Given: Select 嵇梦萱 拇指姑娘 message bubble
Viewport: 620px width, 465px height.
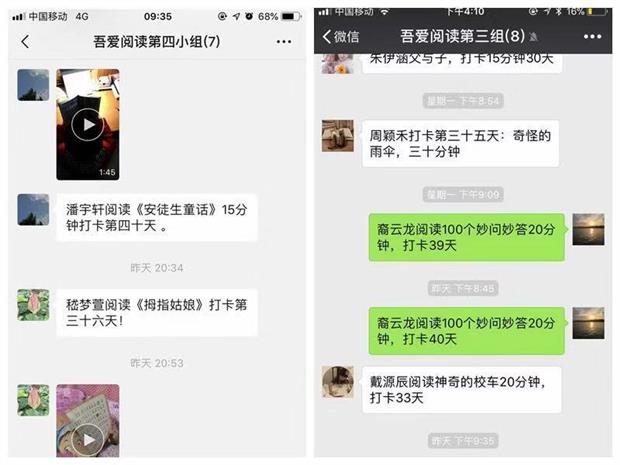Looking at the screenshot, I should coord(157,313).
